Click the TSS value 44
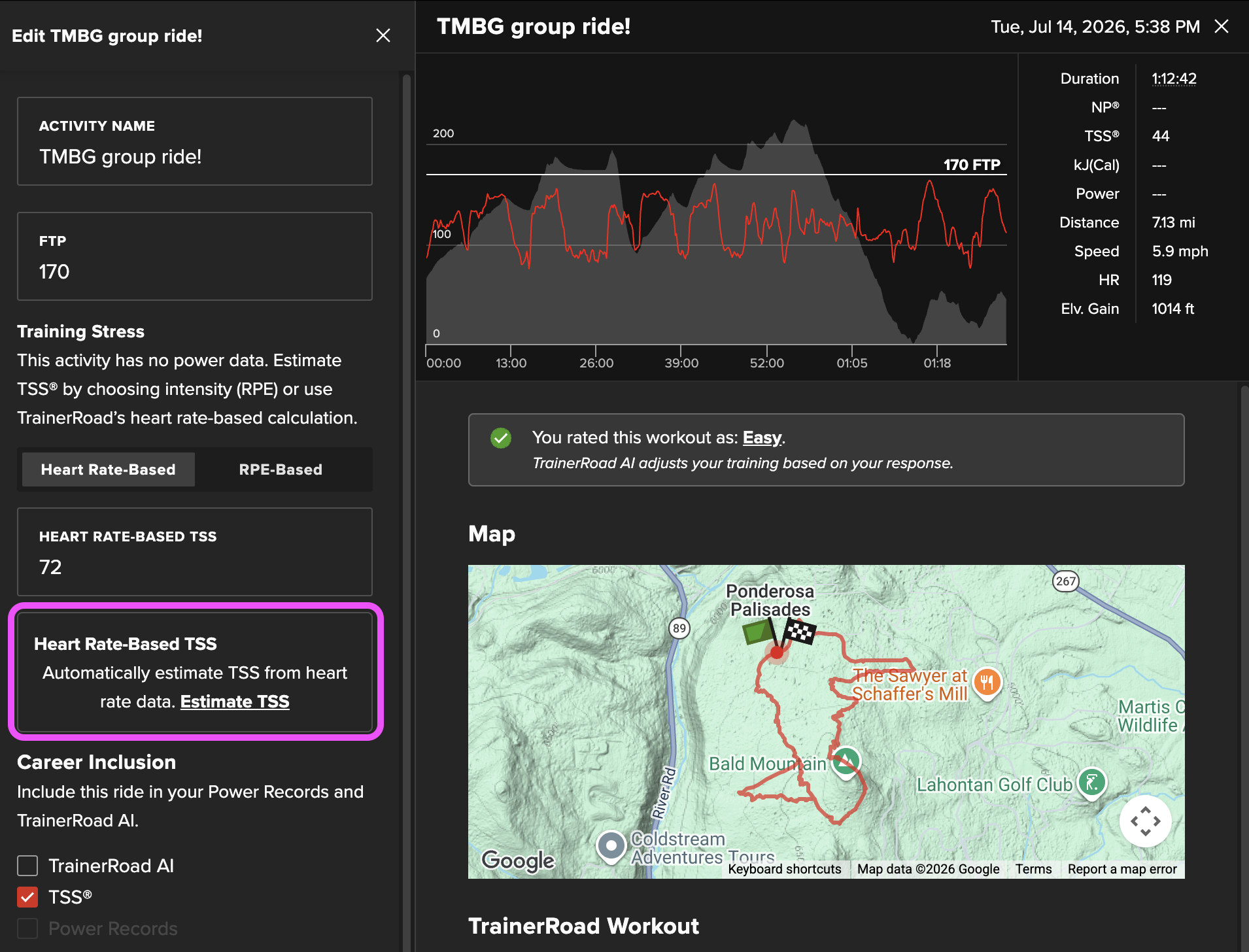The width and height of the screenshot is (1249, 952). coord(1161,136)
